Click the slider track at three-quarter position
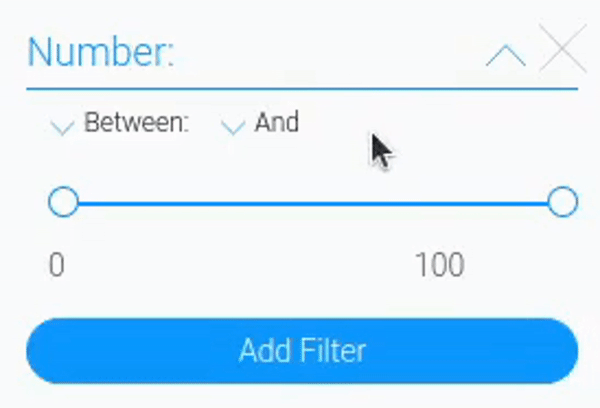This screenshot has height=408, width=600. tap(438, 202)
